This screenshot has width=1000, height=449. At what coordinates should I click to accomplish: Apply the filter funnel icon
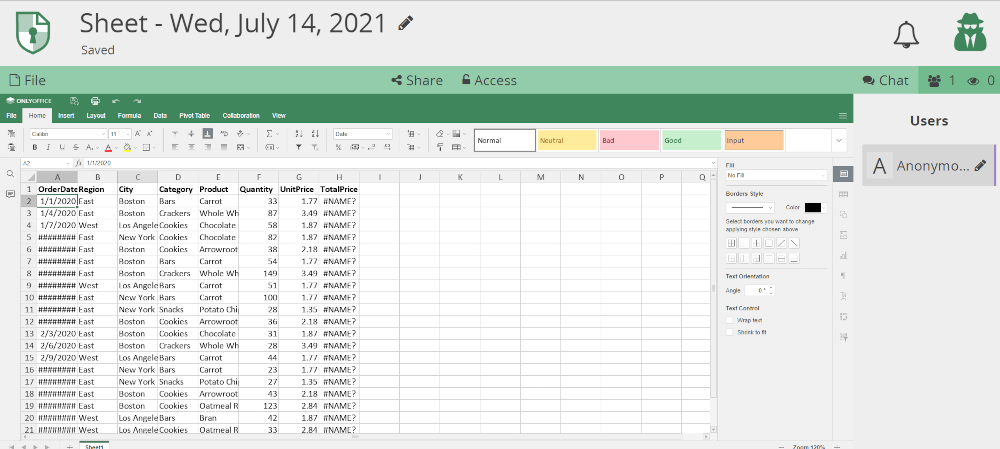(x=298, y=147)
